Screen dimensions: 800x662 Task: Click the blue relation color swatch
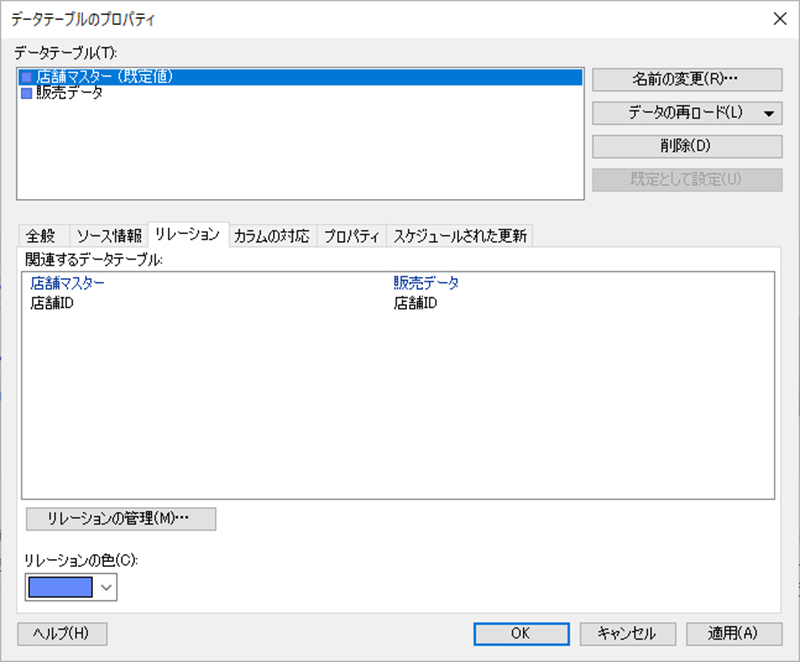coord(61,587)
